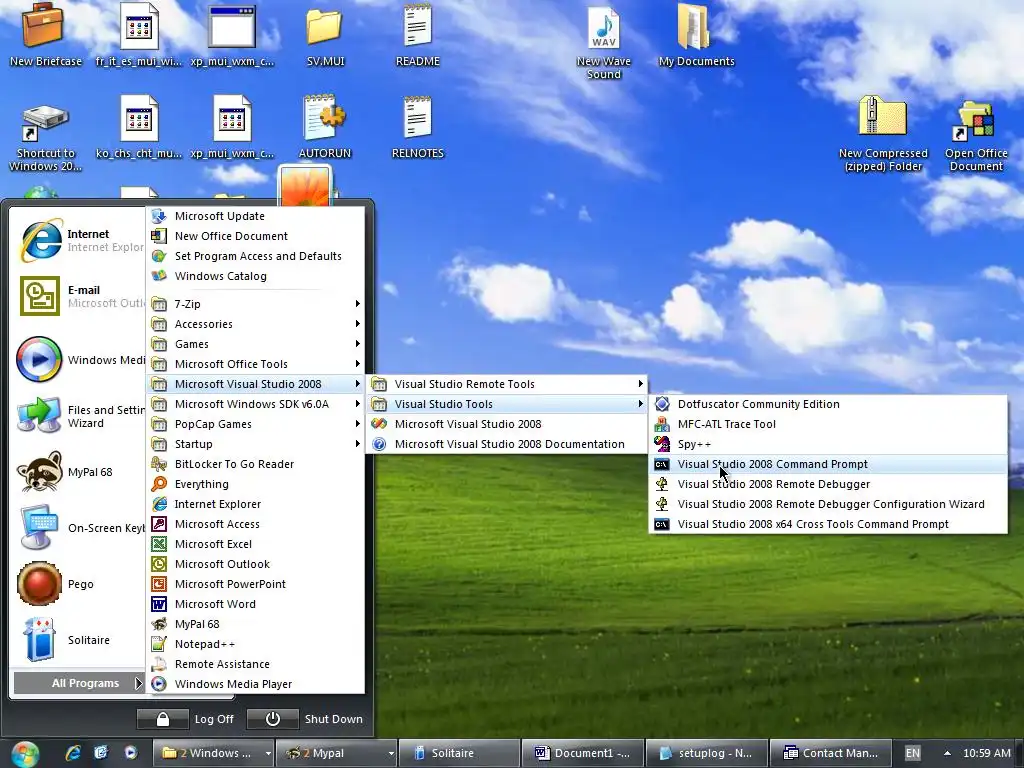Open Microsoft Visual Studio 2008 Documentation
Viewport: 1024px width, 768px height.
(x=507, y=444)
